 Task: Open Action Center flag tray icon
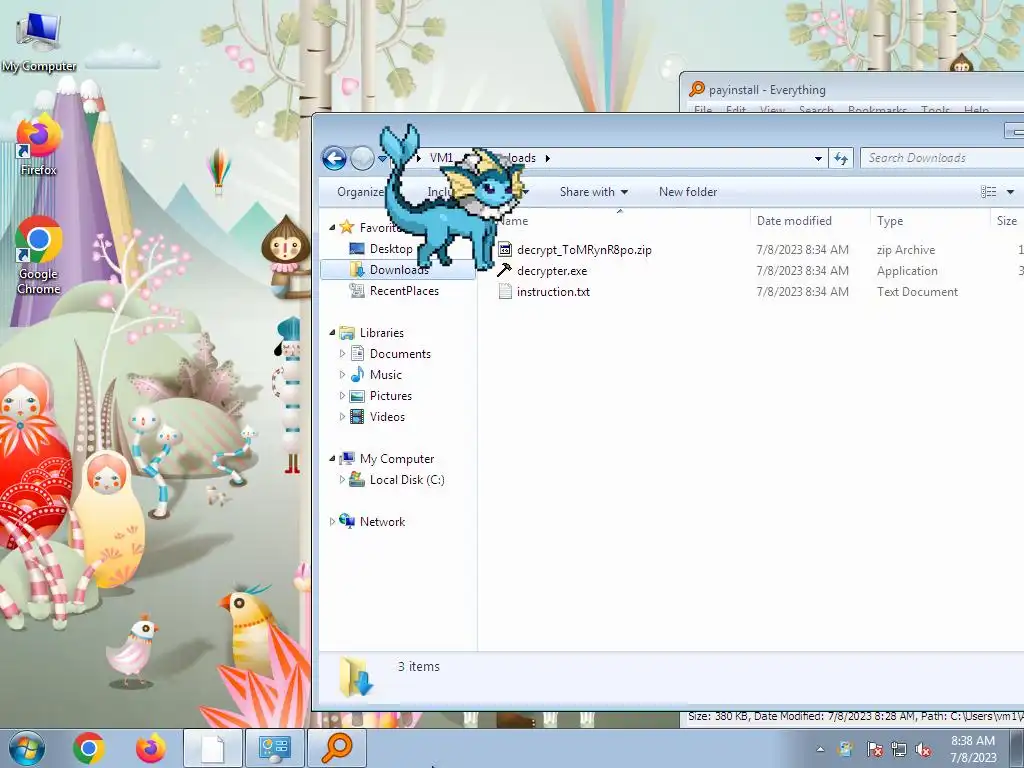[874, 749]
